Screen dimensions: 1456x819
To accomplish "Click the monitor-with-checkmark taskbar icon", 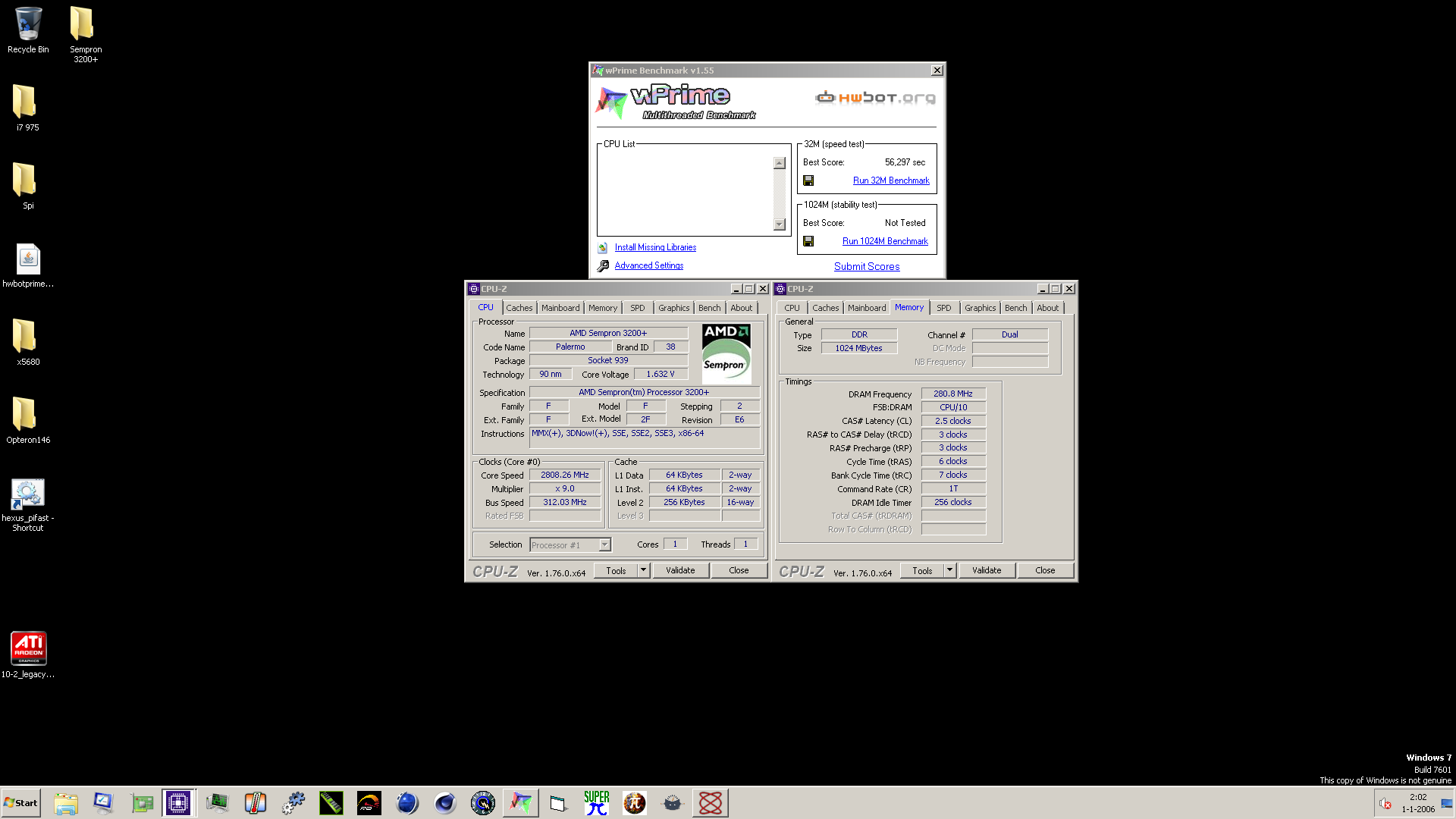I will point(104,803).
